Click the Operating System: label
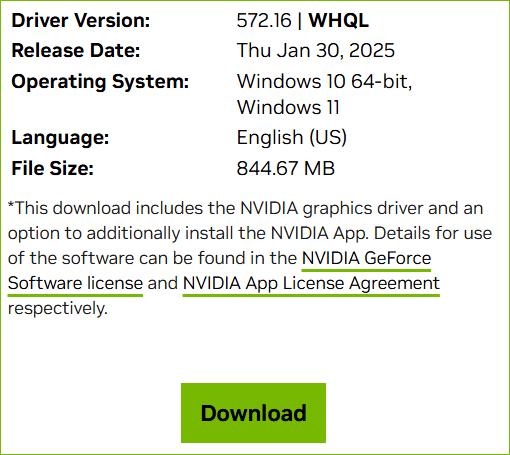Screen dimensions: 510x455 pyautogui.click(x=100, y=81)
